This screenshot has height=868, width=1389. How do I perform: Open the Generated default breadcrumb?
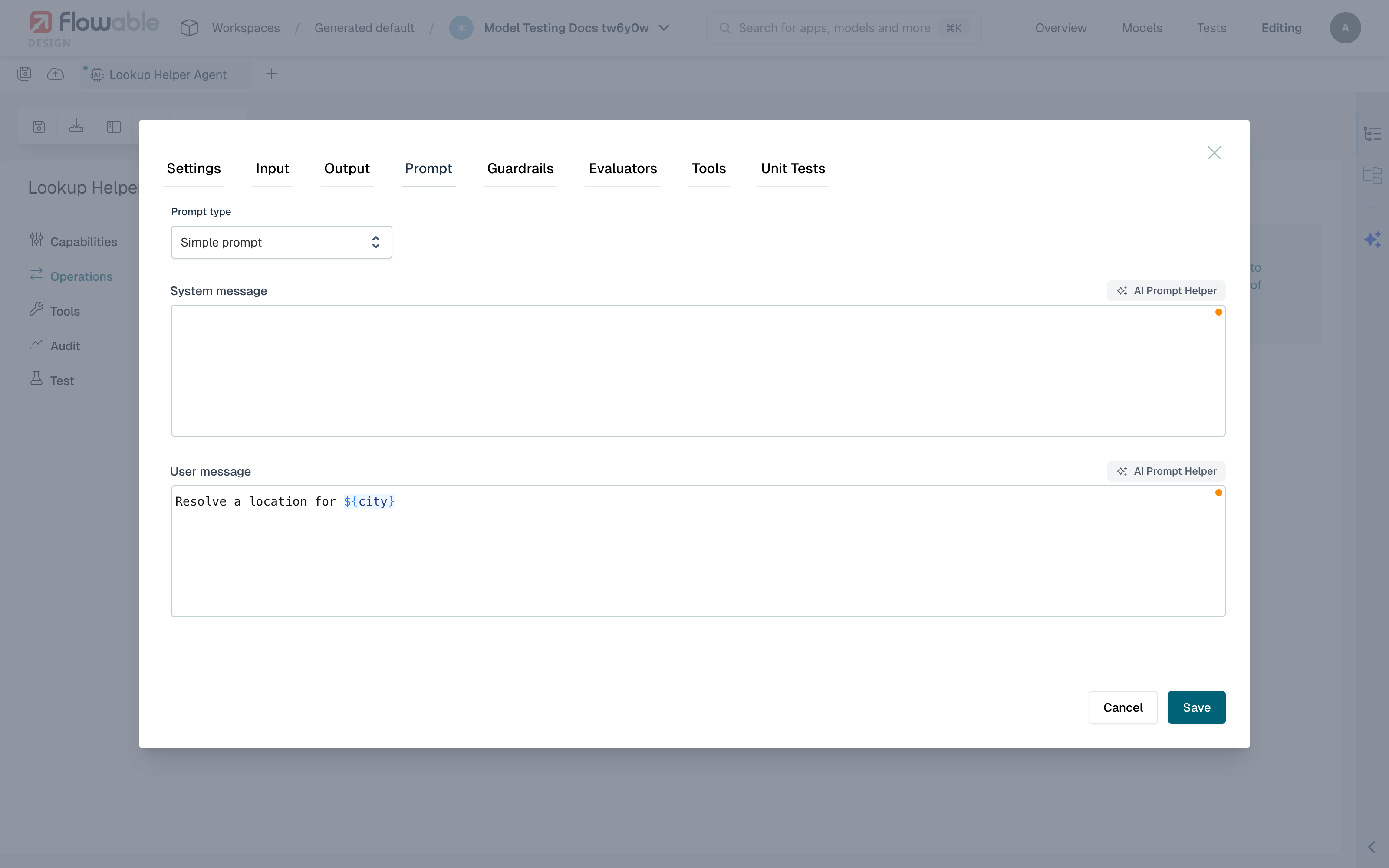pyautogui.click(x=364, y=28)
